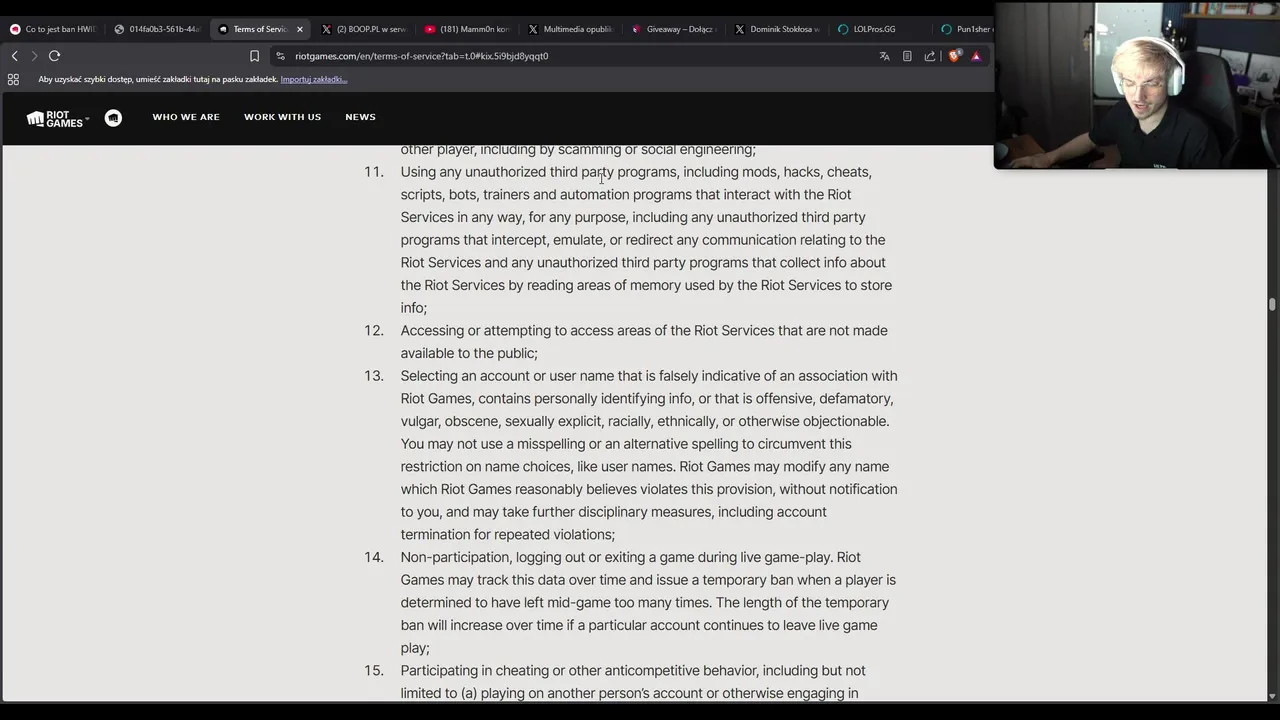Click the list number '14.'
This screenshot has width=1280, height=720.
(x=374, y=557)
